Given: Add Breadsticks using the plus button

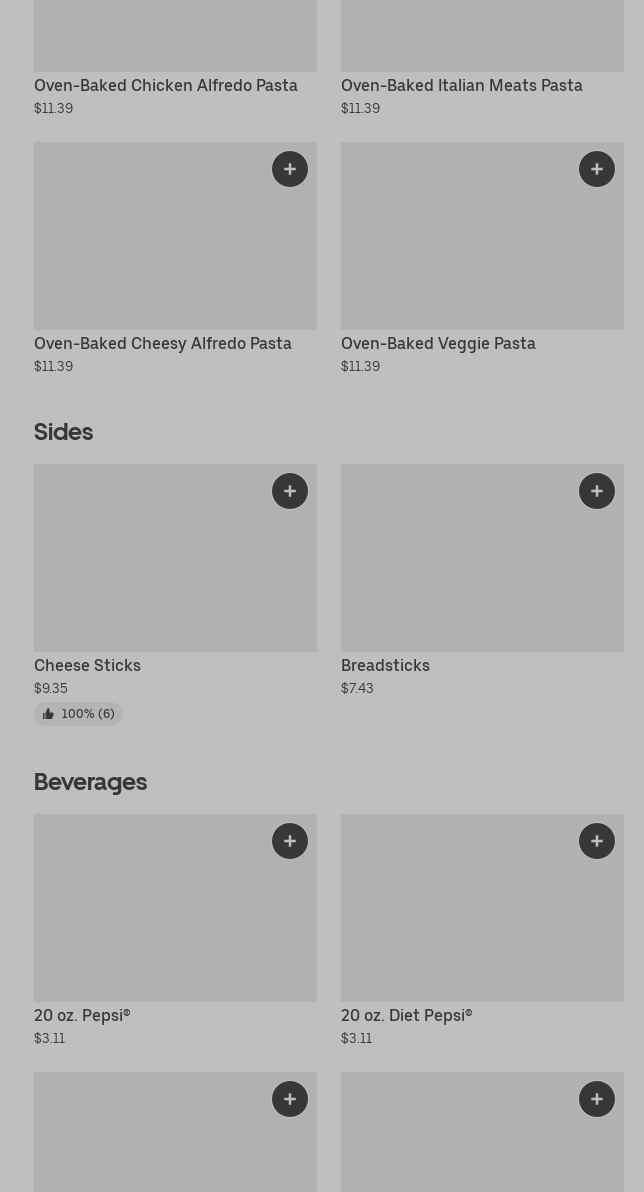Looking at the screenshot, I should (x=597, y=491).
